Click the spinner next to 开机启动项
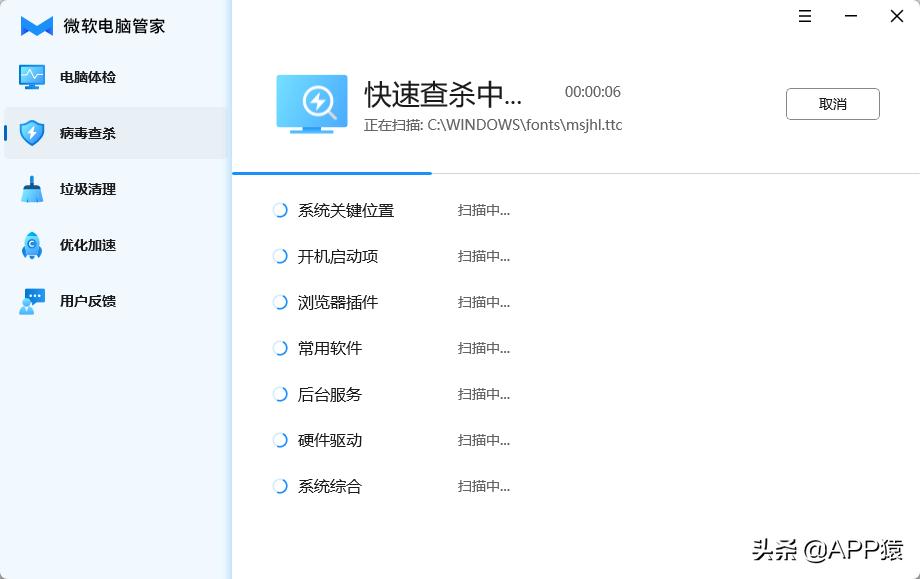This screenshot has width=920, height=579. point(280,256)
